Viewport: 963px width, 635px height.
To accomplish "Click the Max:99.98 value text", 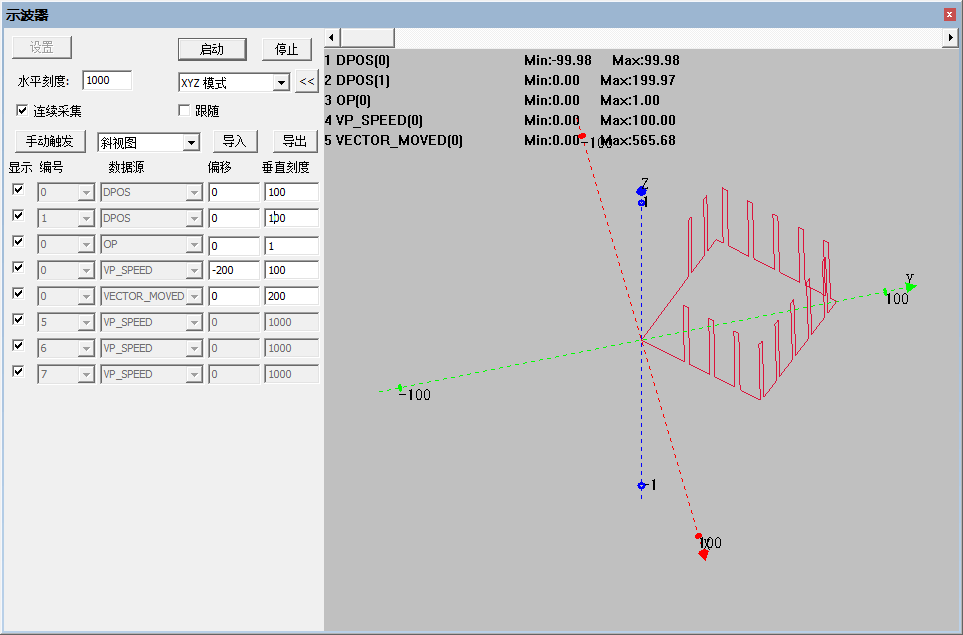I will 645,60.
